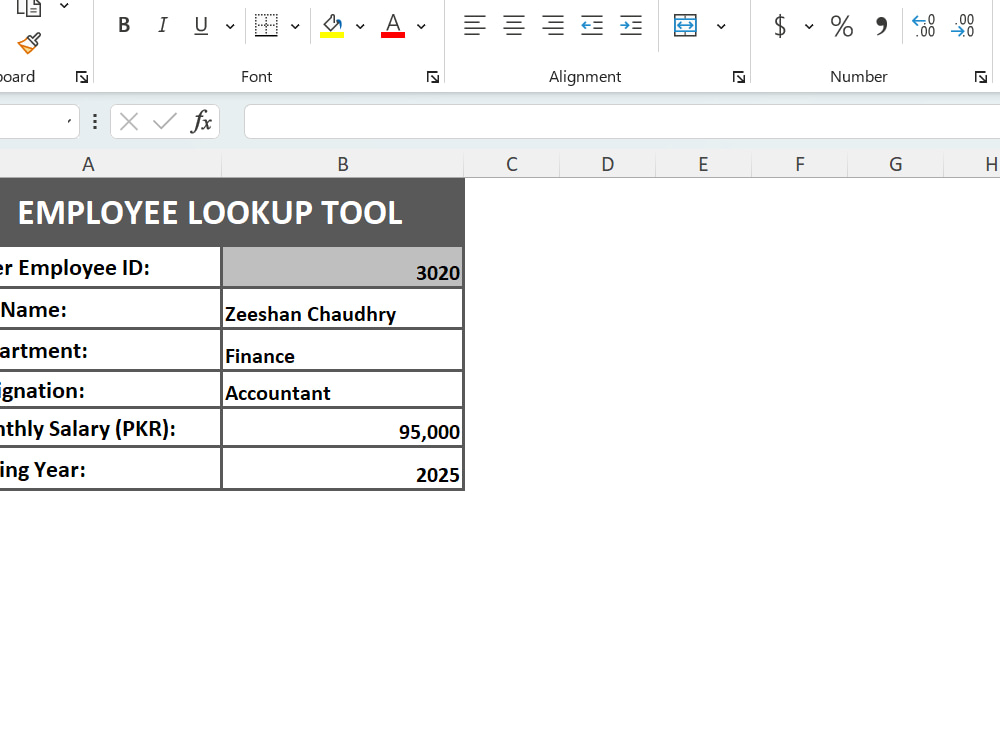Screen dimensions: 1000x750
Task: Click inside the formula bar field
Action: pos(622,121)
